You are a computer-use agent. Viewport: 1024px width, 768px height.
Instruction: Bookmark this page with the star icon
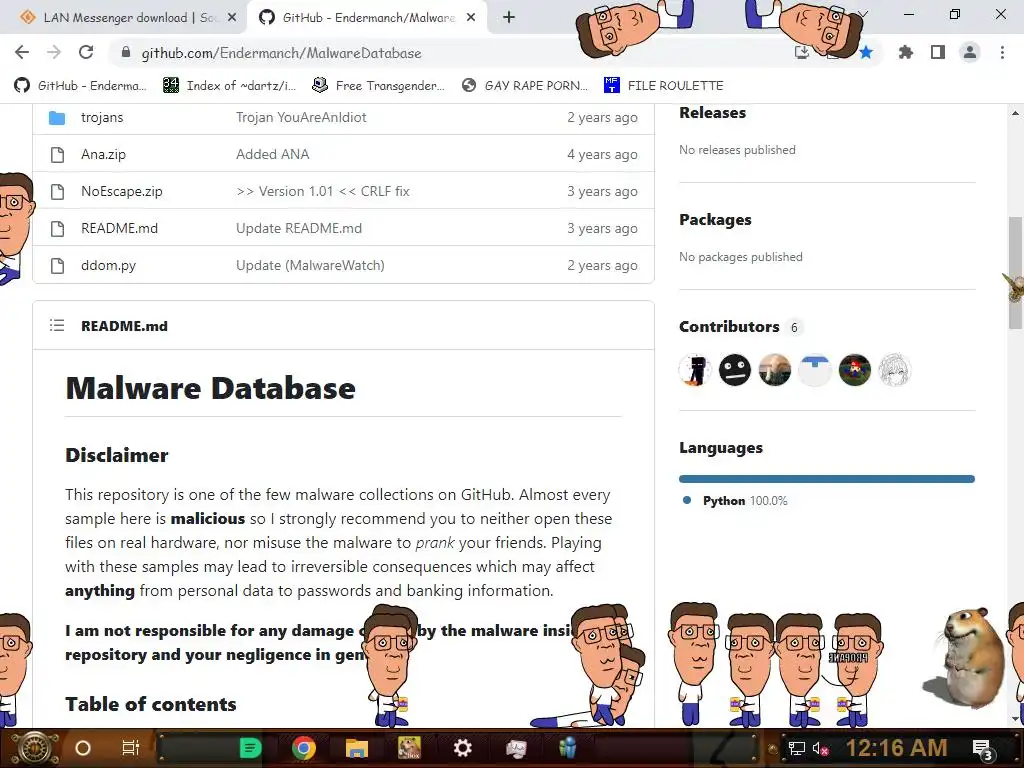866,52
